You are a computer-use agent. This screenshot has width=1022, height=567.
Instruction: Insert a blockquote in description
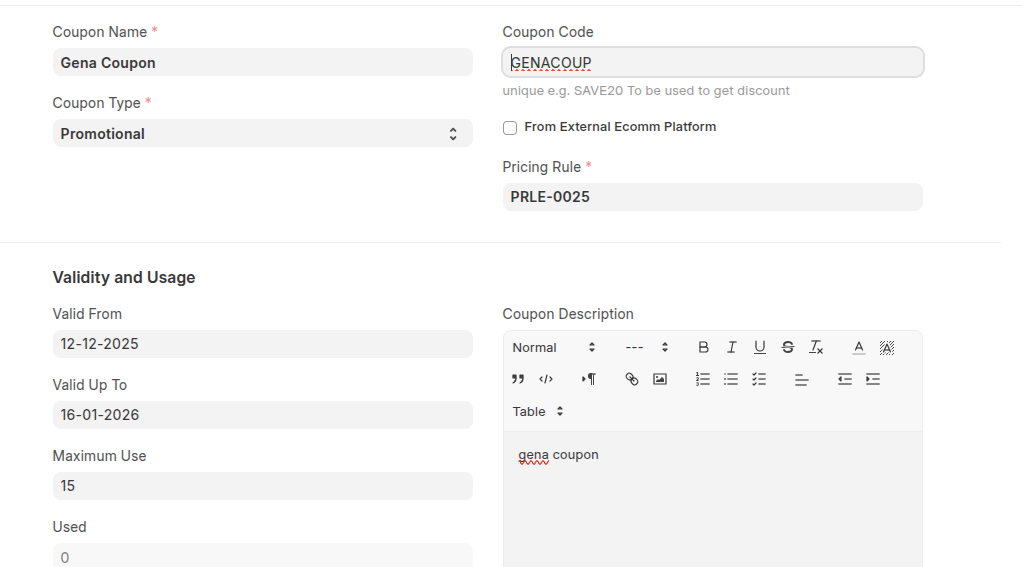point(518,379)
